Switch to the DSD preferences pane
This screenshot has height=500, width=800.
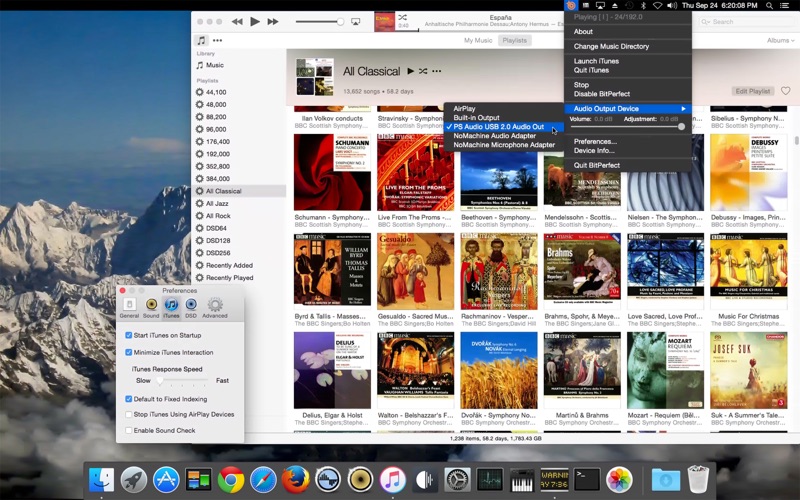click(x=191, y=307)
